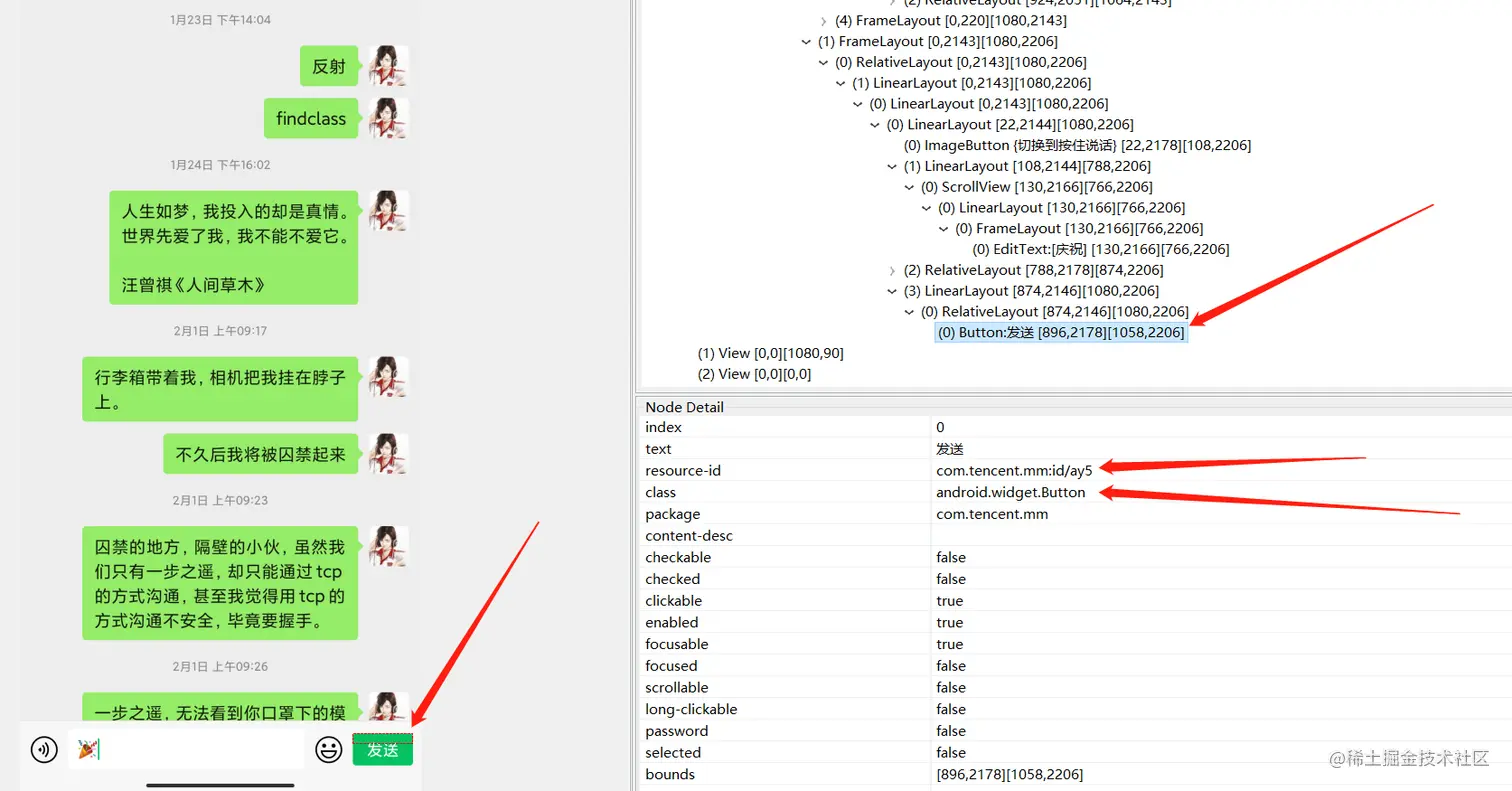Select the bubble about tcp 沟通
Image resolution: width=1512 pixels, height=791 pixels.
(x=220, y=584)
